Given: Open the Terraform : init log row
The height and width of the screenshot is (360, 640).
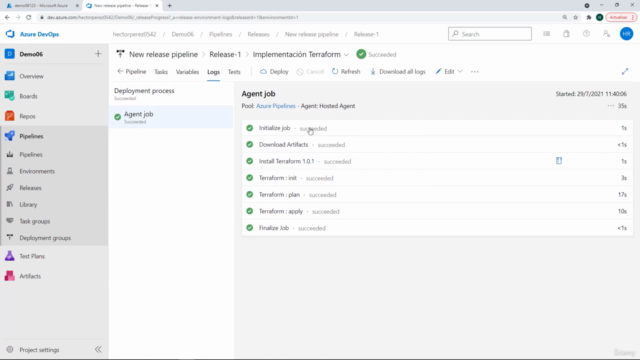Looking at the screenshot, I should (437, 178).
